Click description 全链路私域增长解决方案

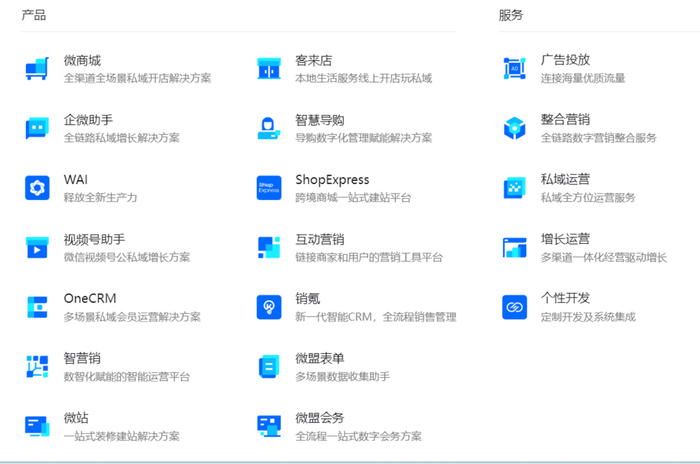point(121,138)
